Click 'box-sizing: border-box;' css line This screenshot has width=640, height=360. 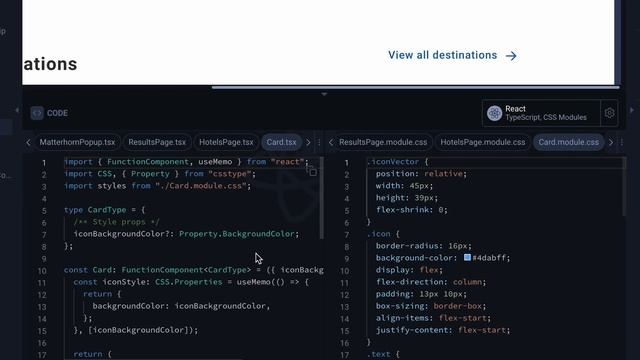coord(431,306)
